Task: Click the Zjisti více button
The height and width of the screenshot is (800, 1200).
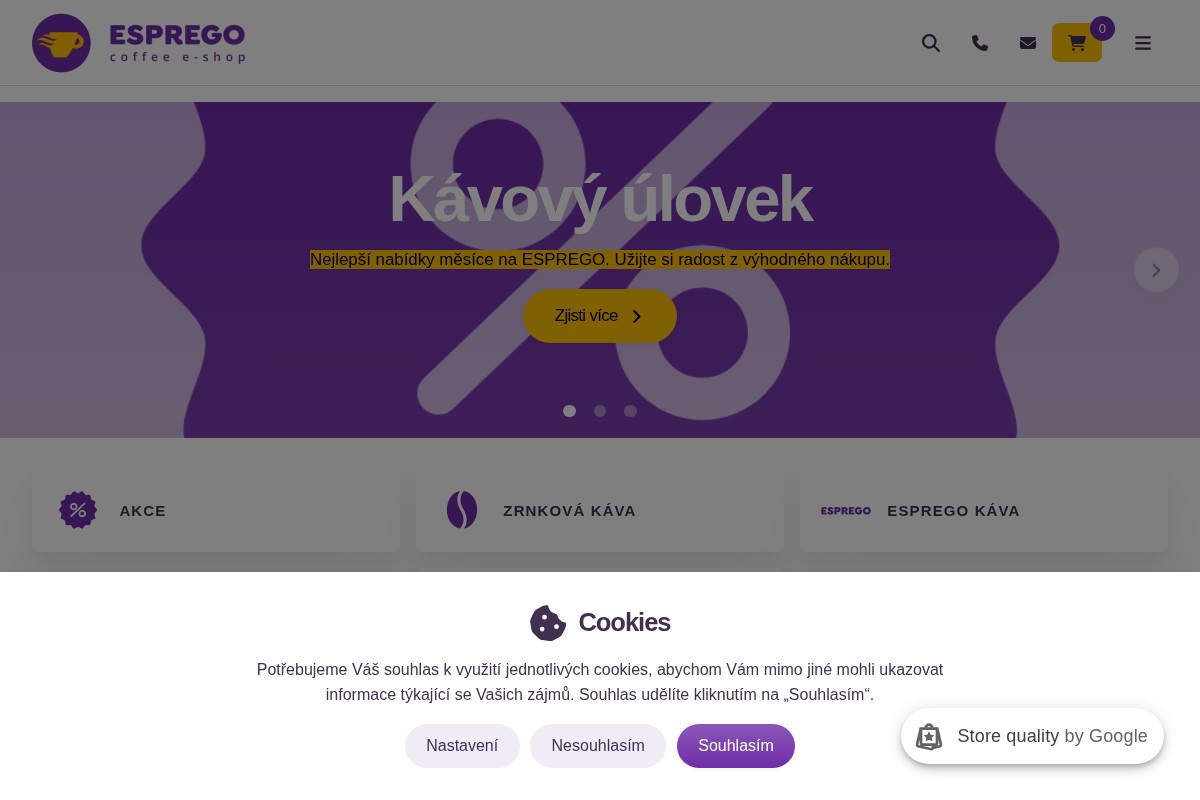Action: click(600, 316)
